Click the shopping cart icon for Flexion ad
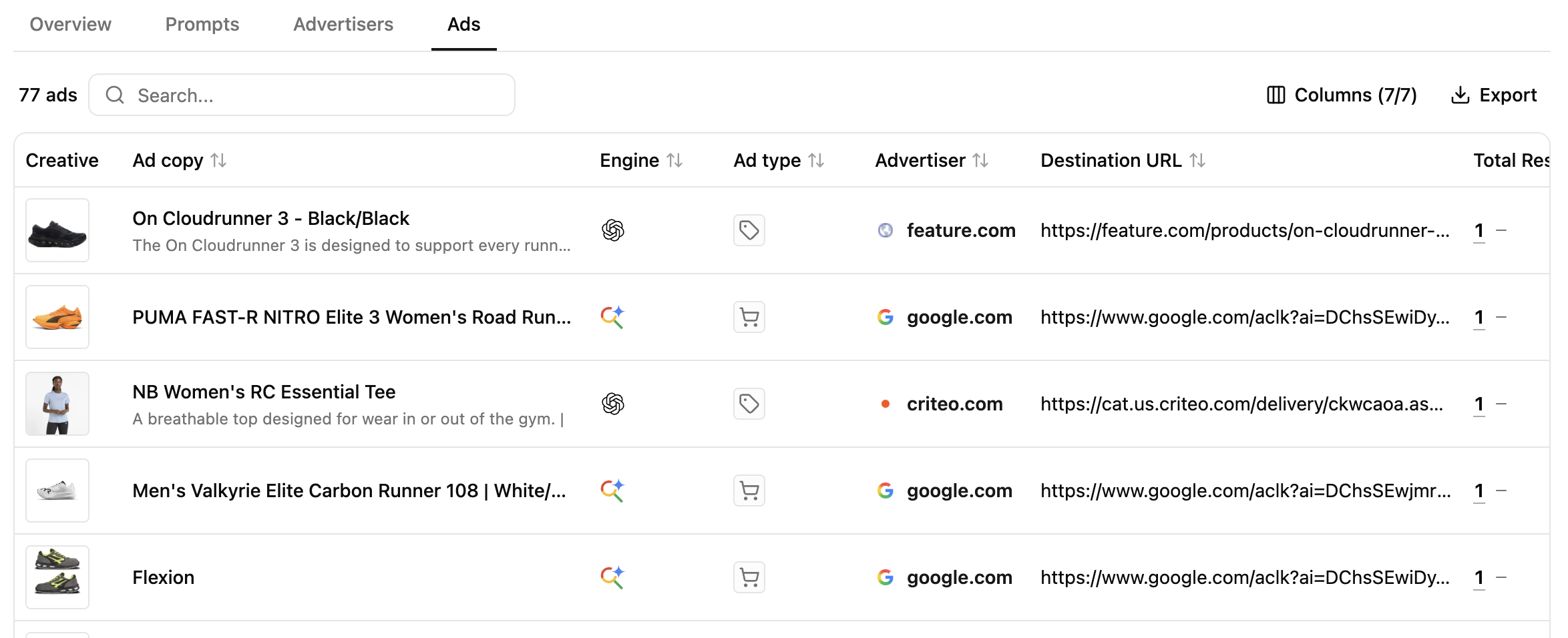The height and width of the screenshot is (638, 1568). coord(749,577)
